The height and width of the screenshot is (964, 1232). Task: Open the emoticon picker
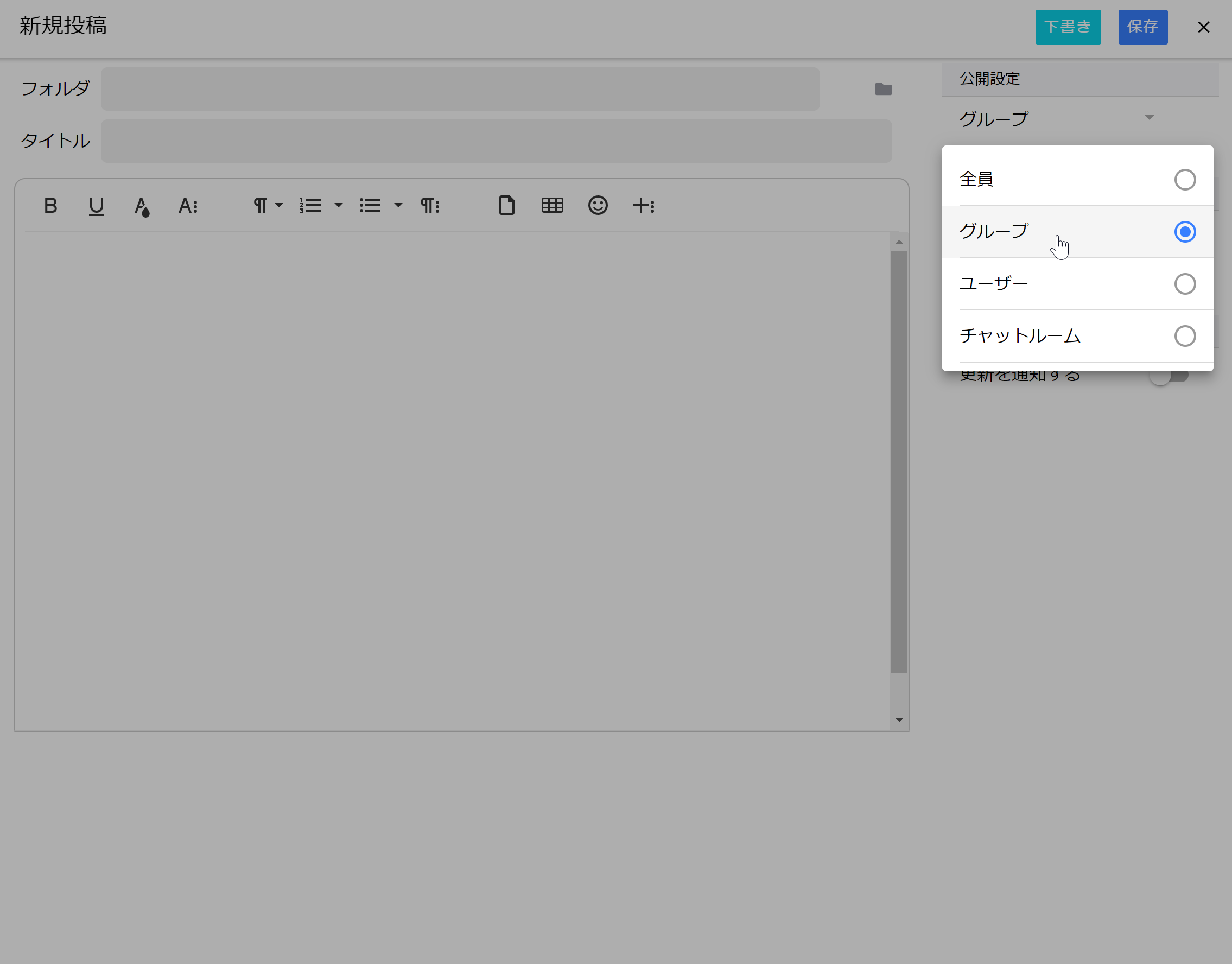coord(598,205)
